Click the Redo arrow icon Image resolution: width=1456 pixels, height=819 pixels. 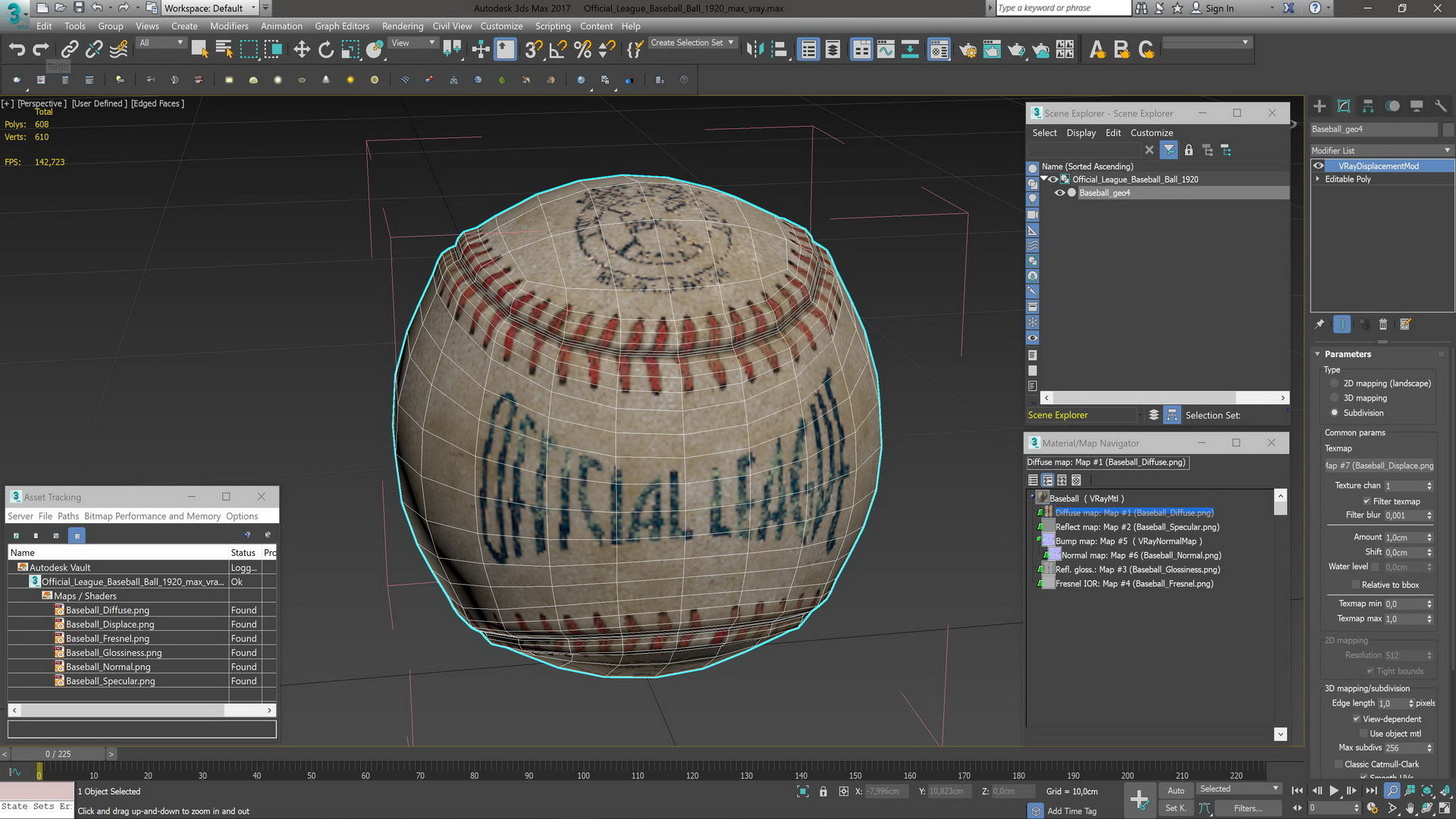pos(41,49)
